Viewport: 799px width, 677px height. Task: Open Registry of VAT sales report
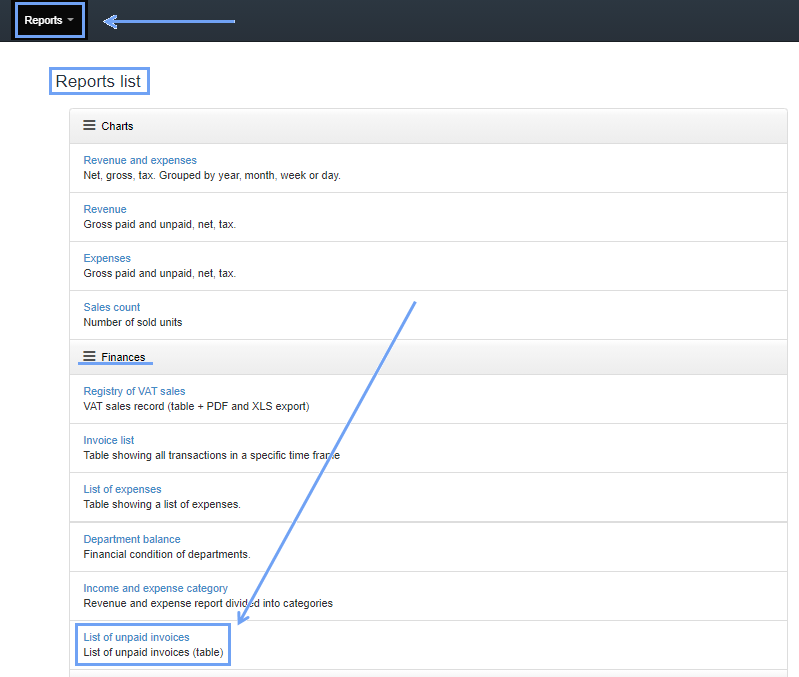point(134,391)
